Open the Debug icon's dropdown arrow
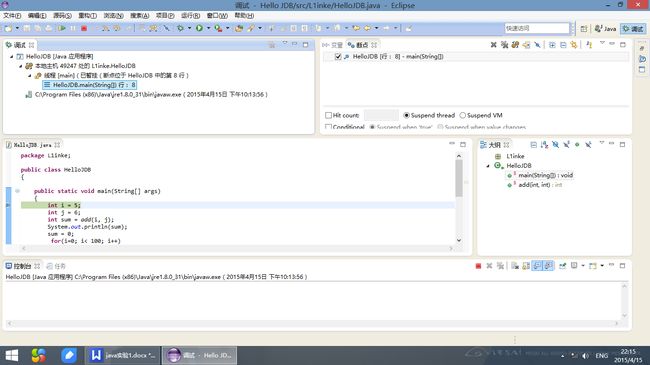 189,28
